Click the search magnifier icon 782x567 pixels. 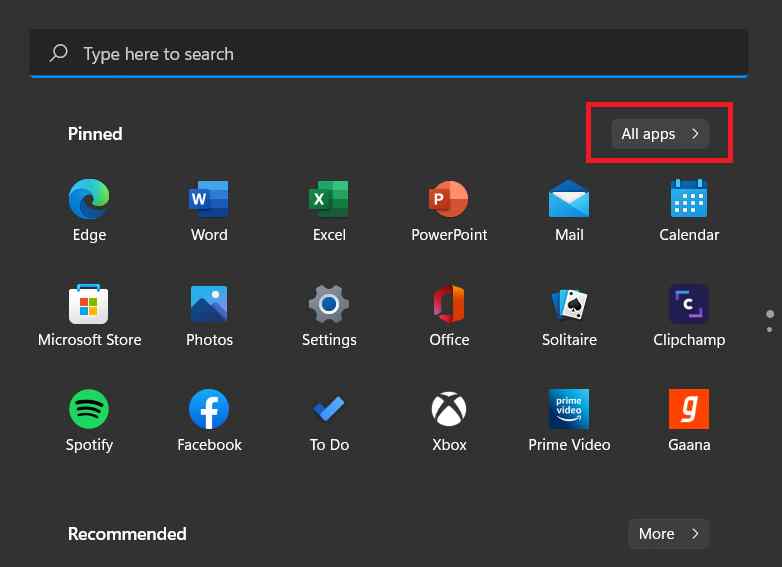(58, 53)
